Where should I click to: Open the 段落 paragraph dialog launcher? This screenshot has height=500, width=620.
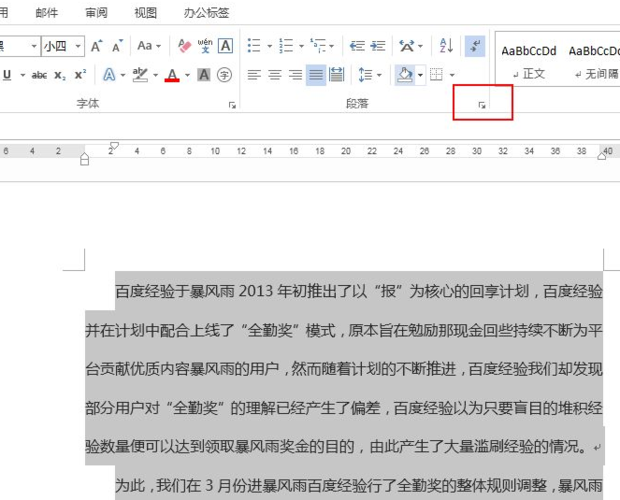pyautogui.click(x=482, y=105)
